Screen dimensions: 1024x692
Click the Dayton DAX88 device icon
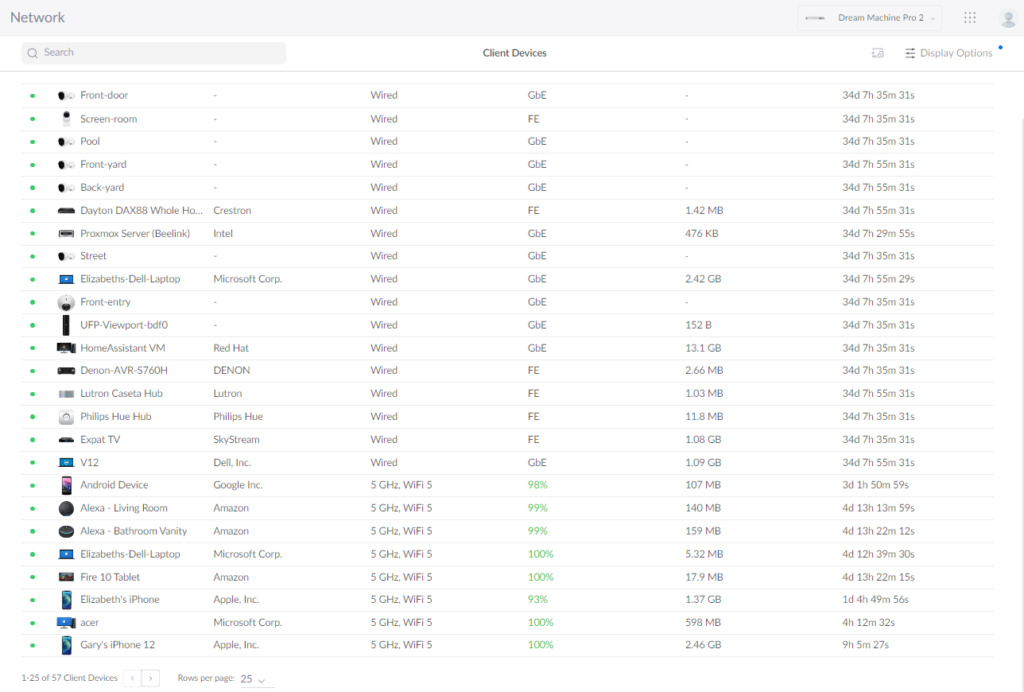coord(66,210)
